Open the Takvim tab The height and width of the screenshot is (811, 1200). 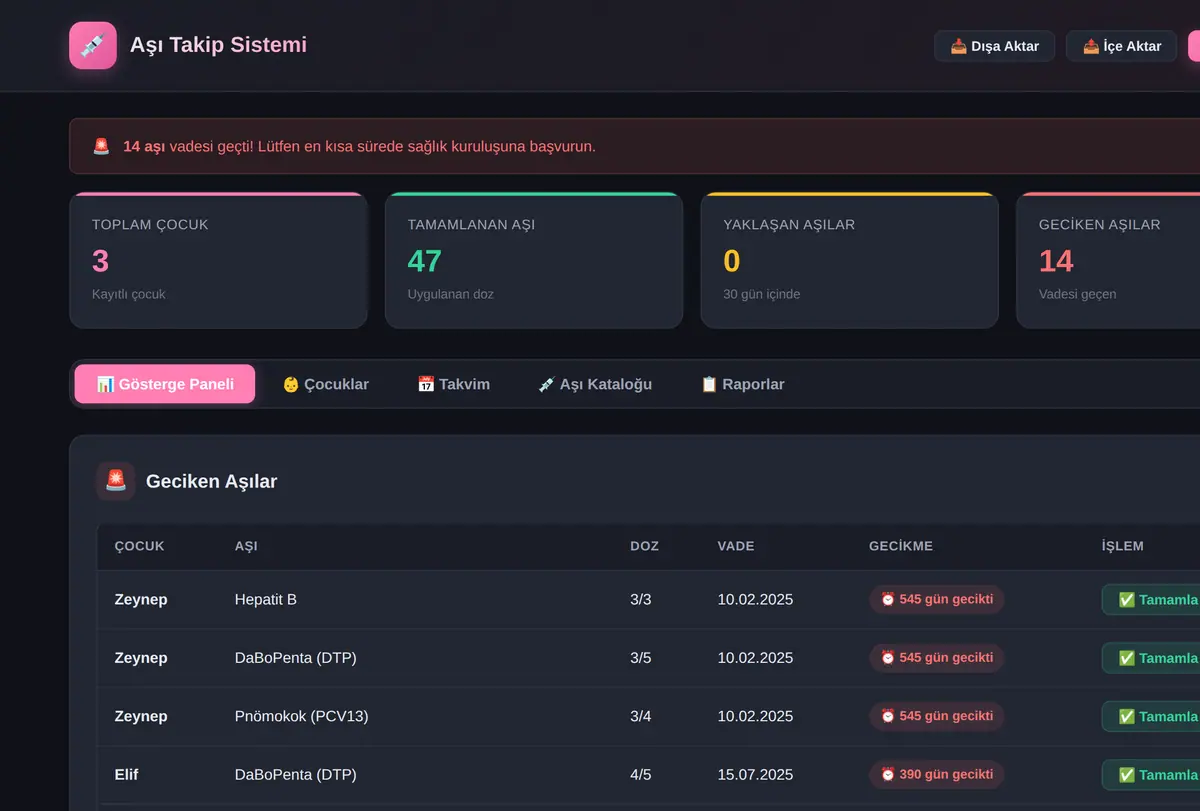pos(453,384)
